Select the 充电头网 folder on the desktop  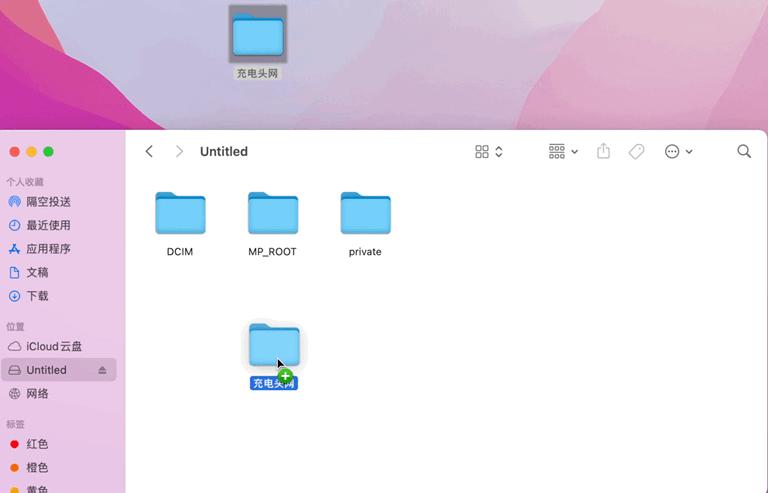tap(258, 34)
